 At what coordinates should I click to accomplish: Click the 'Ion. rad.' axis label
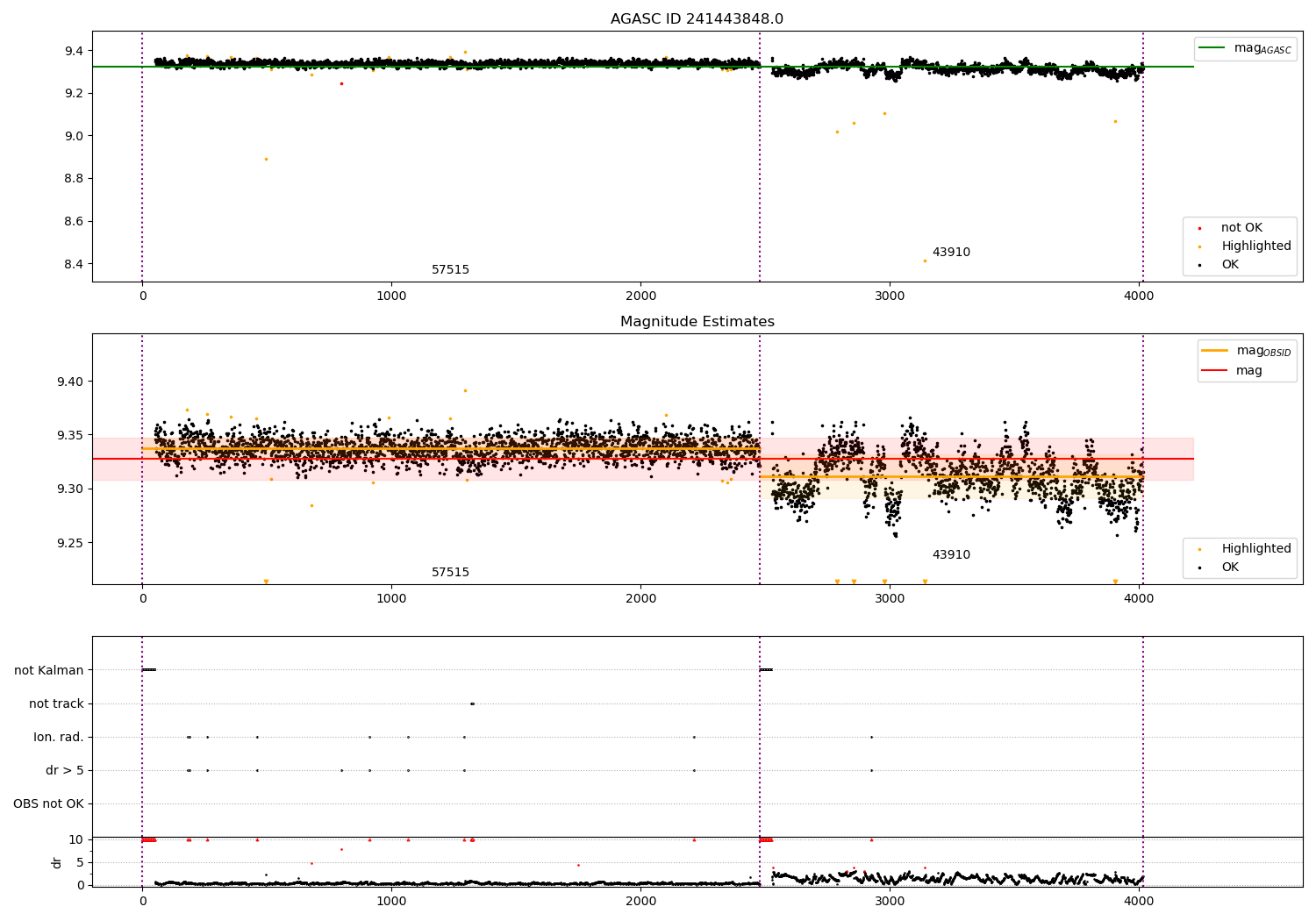(59, 737)
